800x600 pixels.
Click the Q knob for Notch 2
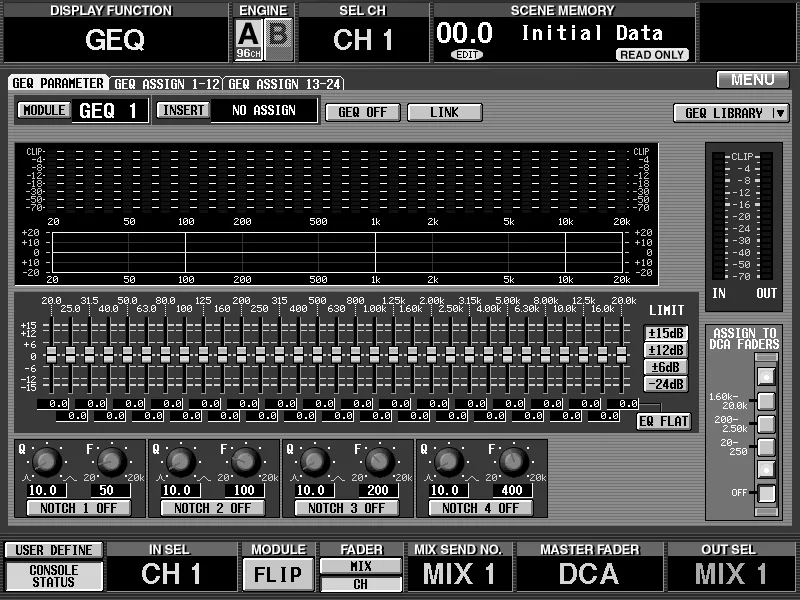coord(181,461)
